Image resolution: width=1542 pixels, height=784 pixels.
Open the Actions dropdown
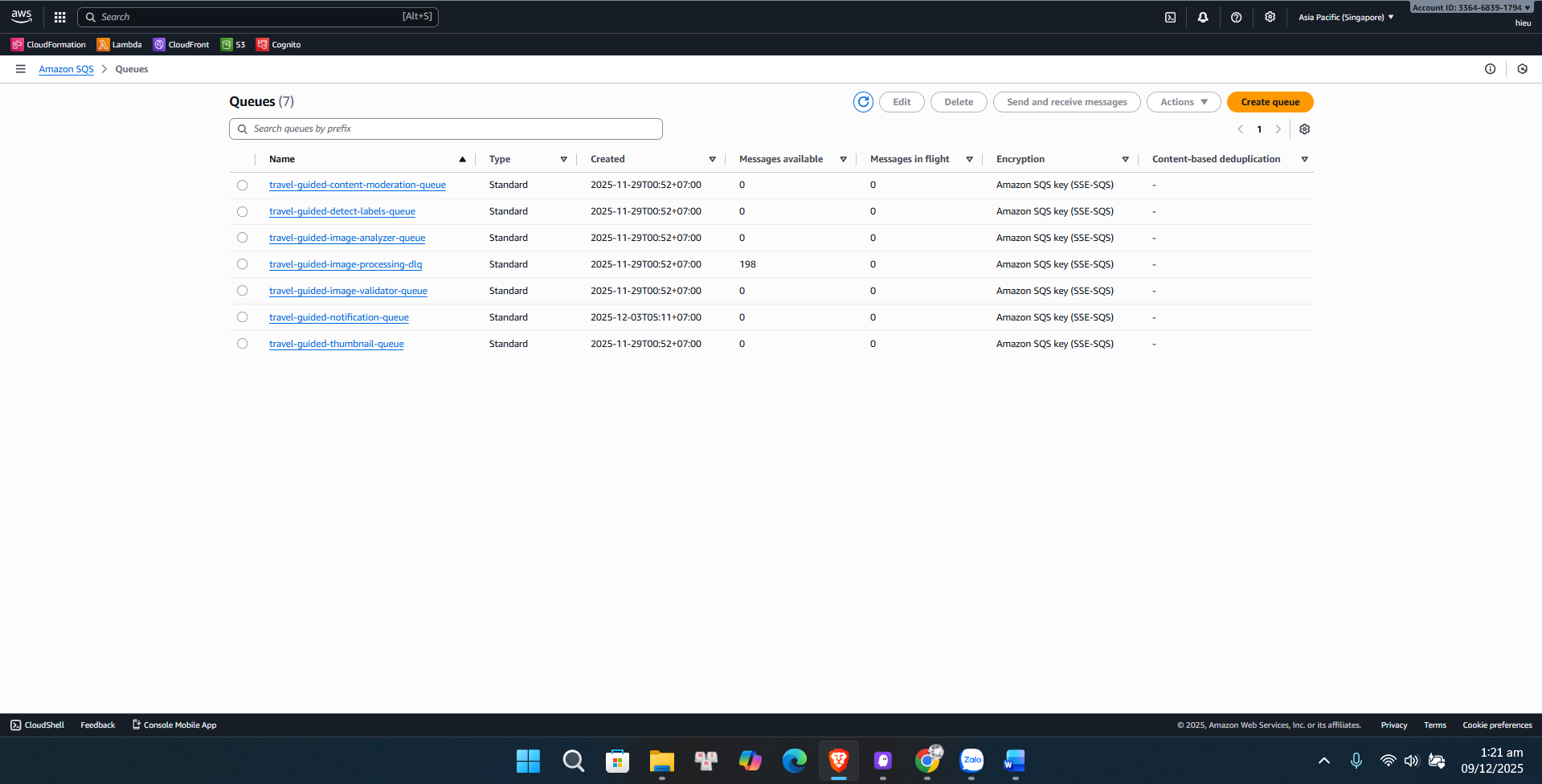[x=1183, y=102]
